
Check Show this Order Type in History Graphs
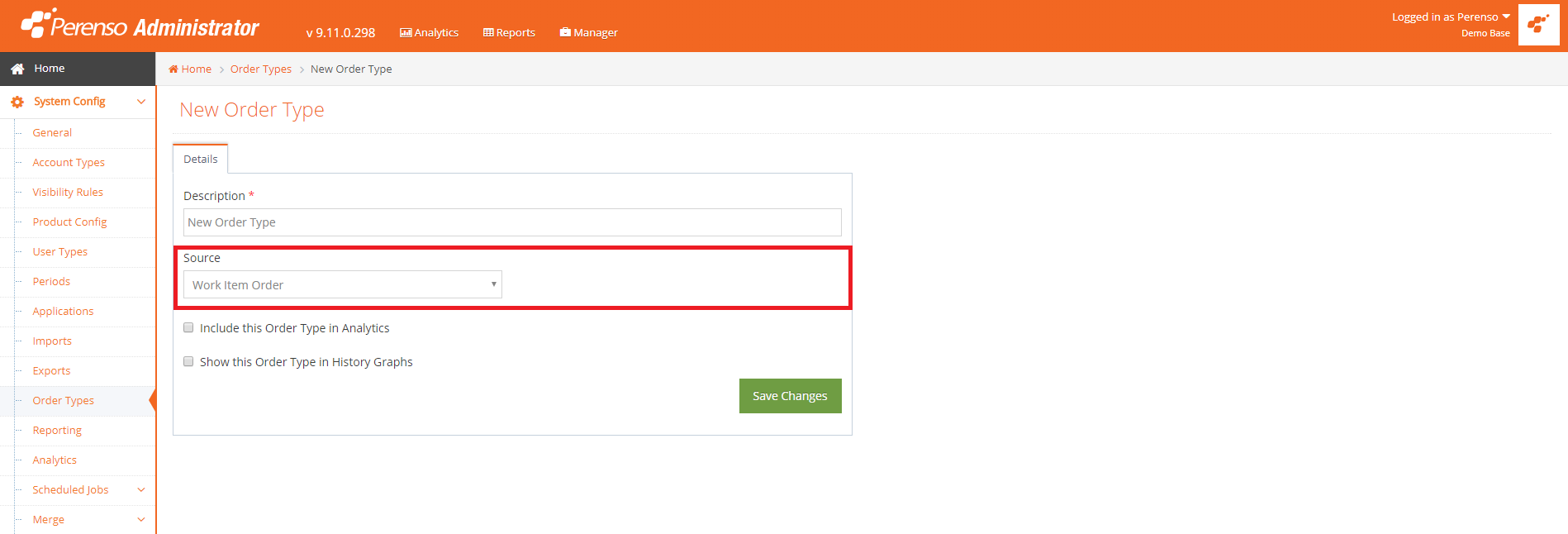click(x=188, y=361)
